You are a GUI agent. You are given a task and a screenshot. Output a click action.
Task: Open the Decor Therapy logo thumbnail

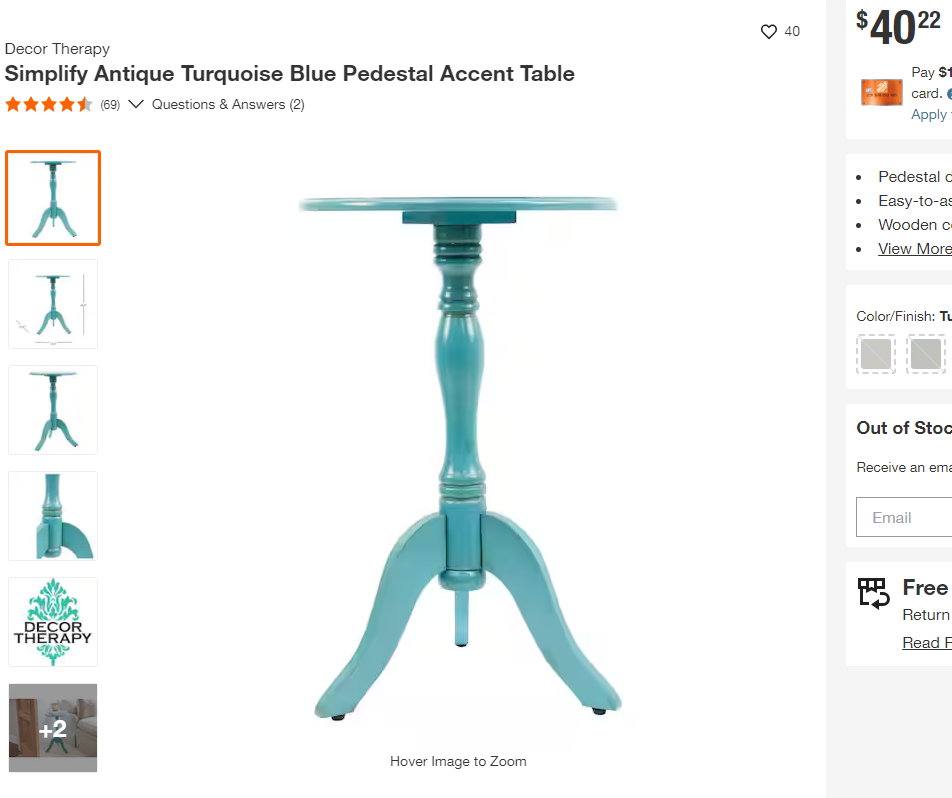[x=53, y=622]
